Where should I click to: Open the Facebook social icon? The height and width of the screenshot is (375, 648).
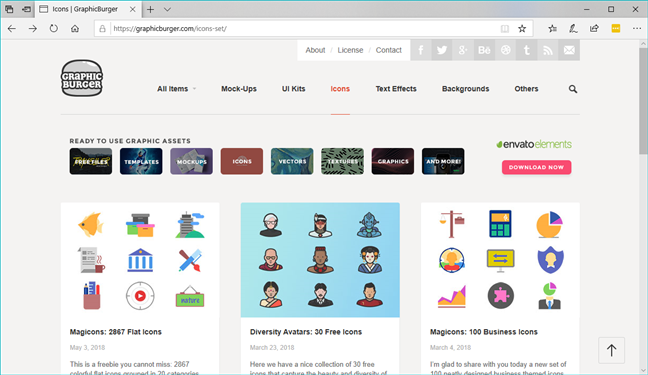point(421,50)
